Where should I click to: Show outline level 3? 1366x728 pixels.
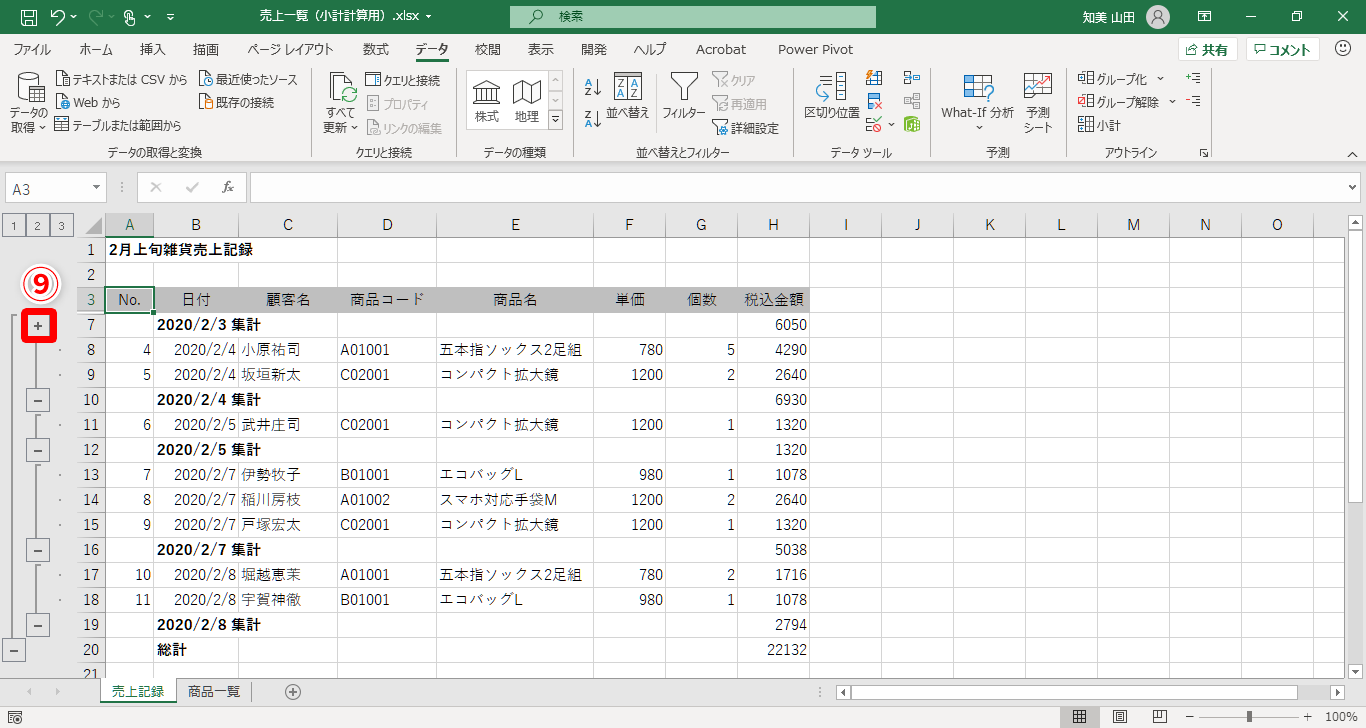[63, 225]
